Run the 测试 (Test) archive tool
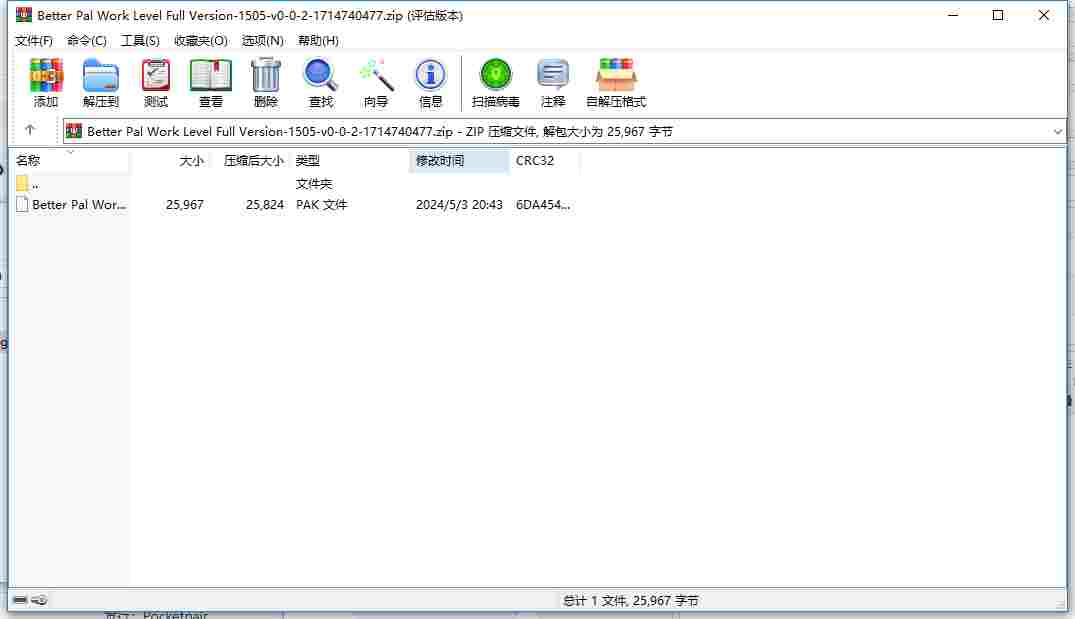This screenshot has height=619, width=1075. point(156,83)
